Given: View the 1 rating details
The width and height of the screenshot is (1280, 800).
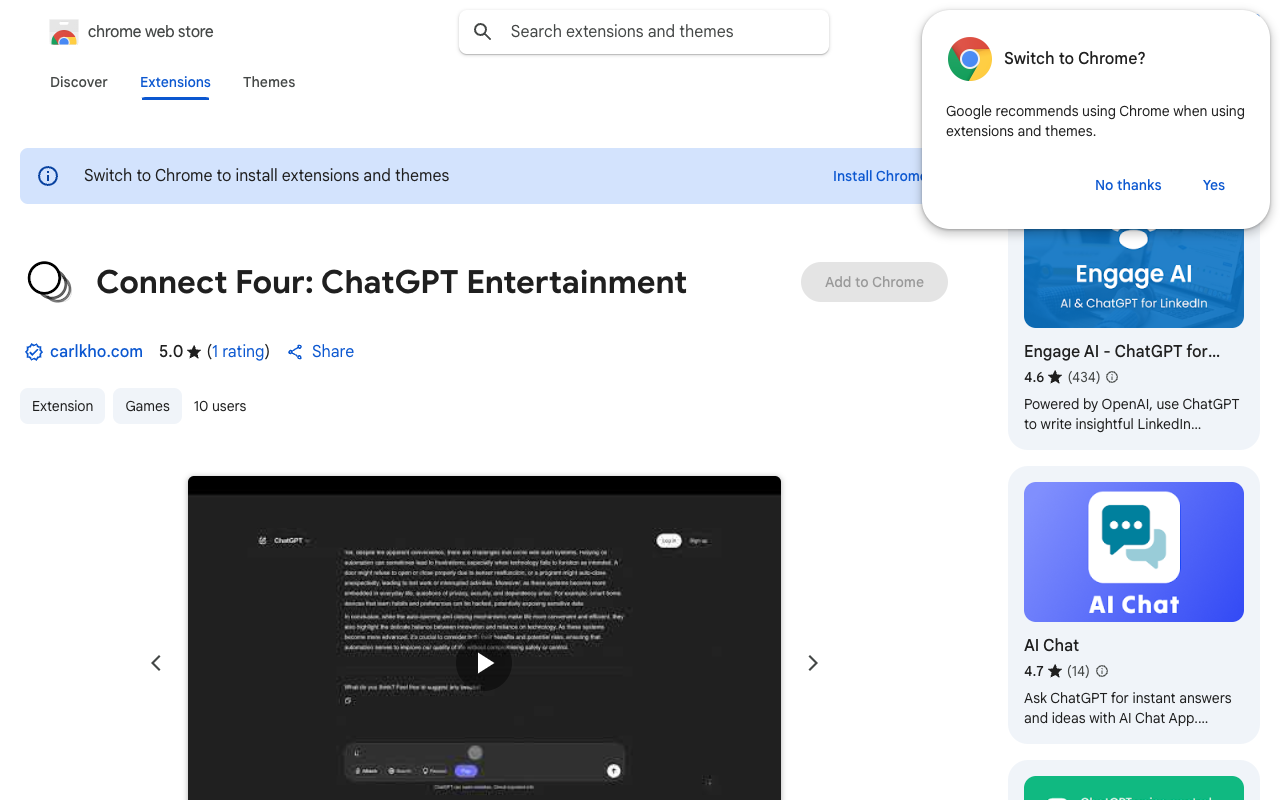Looking at the screenshot, I should click(239, 351).
